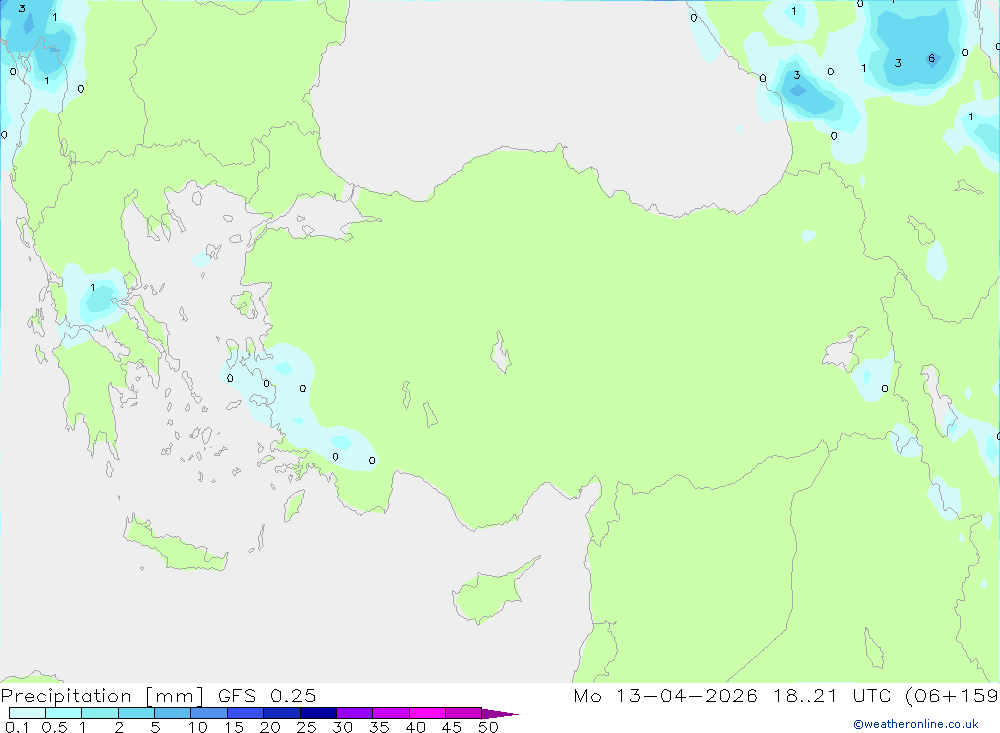
Task: Select the 20–25 mm dark navy legend swatch
Action: click(281, 713)
